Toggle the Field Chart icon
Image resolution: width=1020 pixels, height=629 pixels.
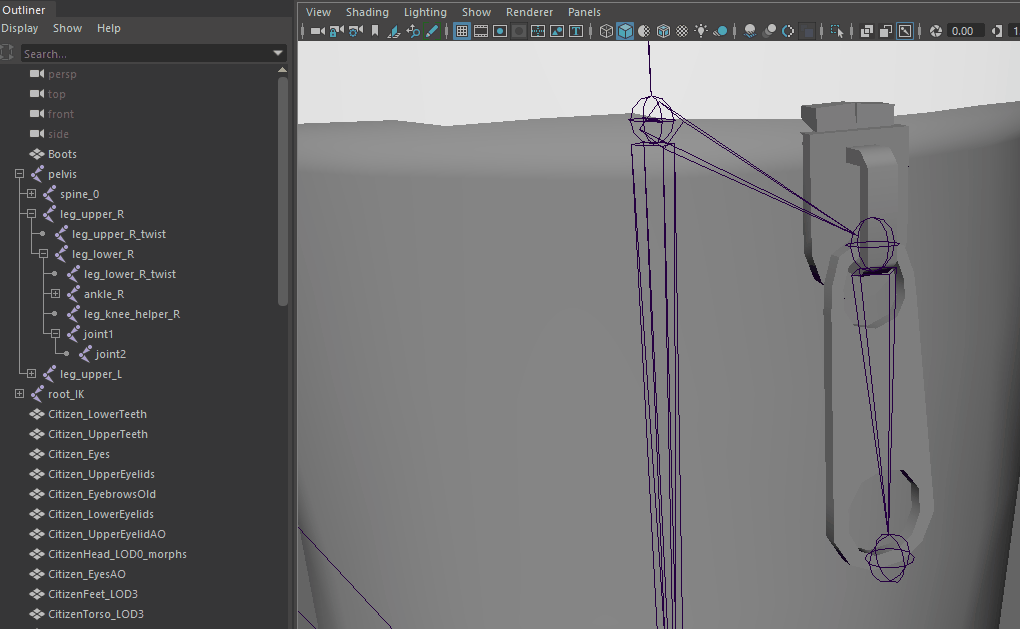click(x=538, y=31)
